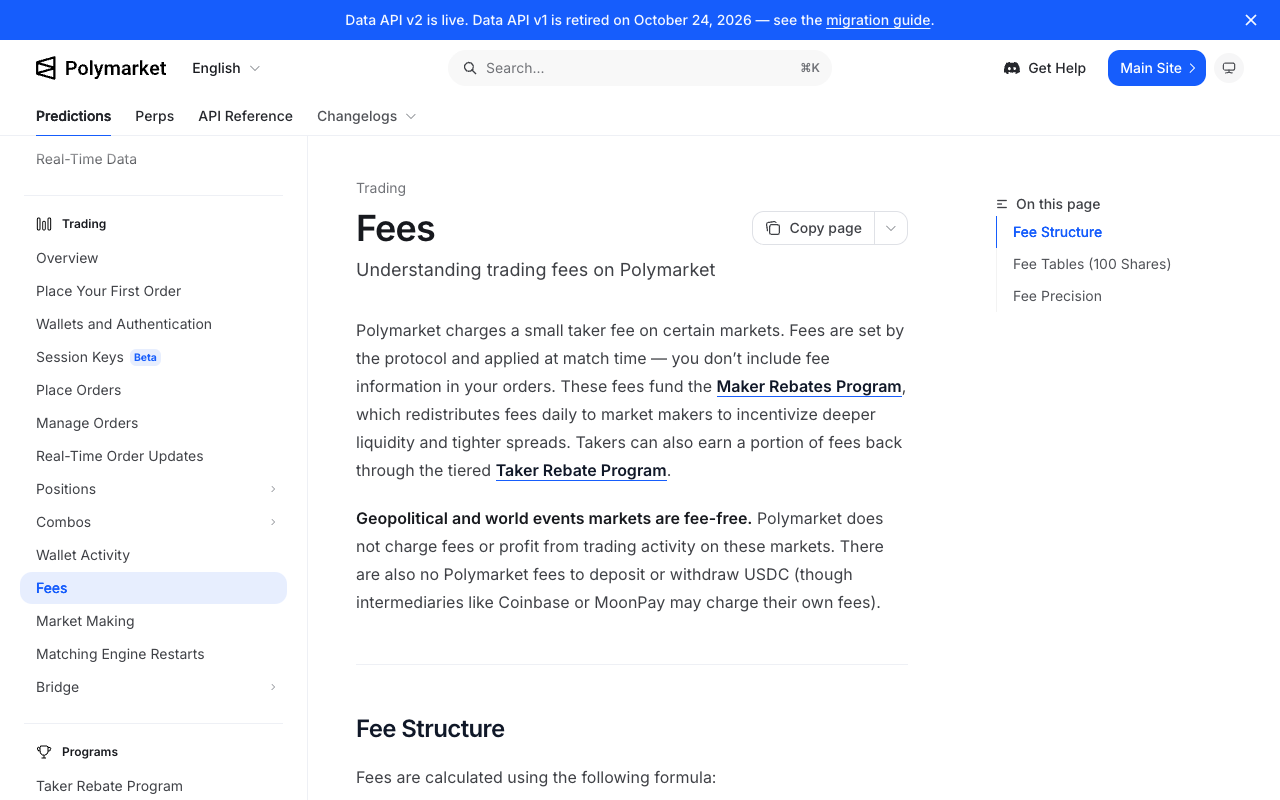
Task: Select the Fees sidebar item
Action: [x=153, y=588]
